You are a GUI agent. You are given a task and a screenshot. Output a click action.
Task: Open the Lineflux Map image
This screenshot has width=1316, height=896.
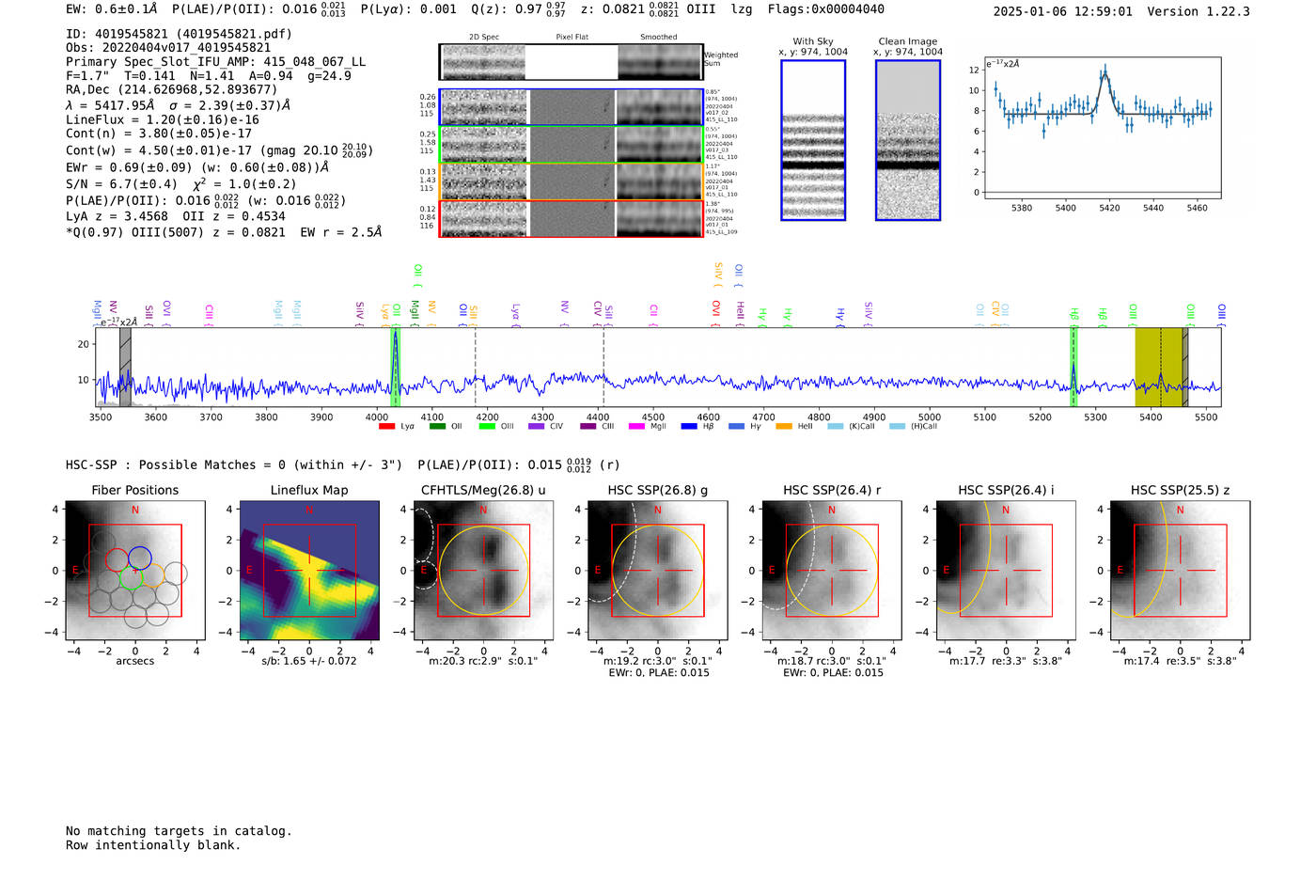coord(309,571)
